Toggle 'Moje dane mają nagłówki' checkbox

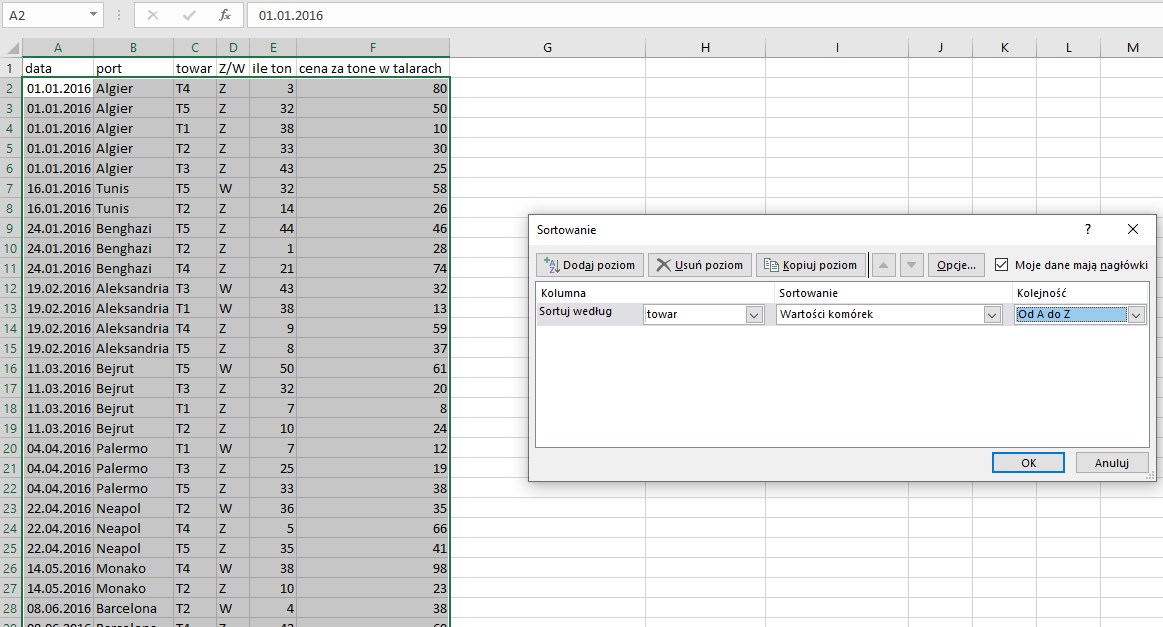(1001, 265)
